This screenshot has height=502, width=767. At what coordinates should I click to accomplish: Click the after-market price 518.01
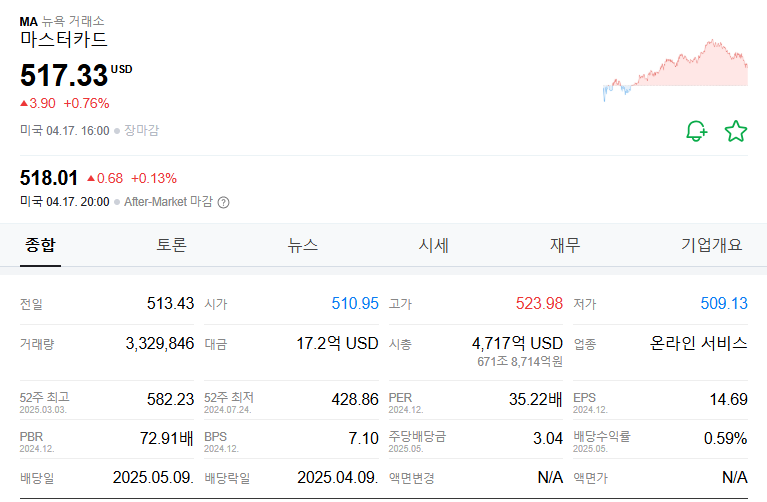(x=49, y=178)
